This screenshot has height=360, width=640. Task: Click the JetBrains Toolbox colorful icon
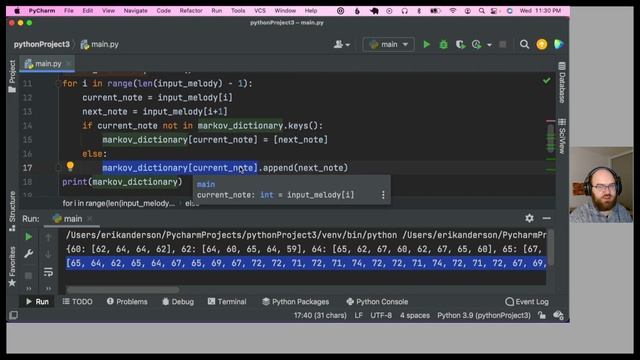click(x=559, y=44)
